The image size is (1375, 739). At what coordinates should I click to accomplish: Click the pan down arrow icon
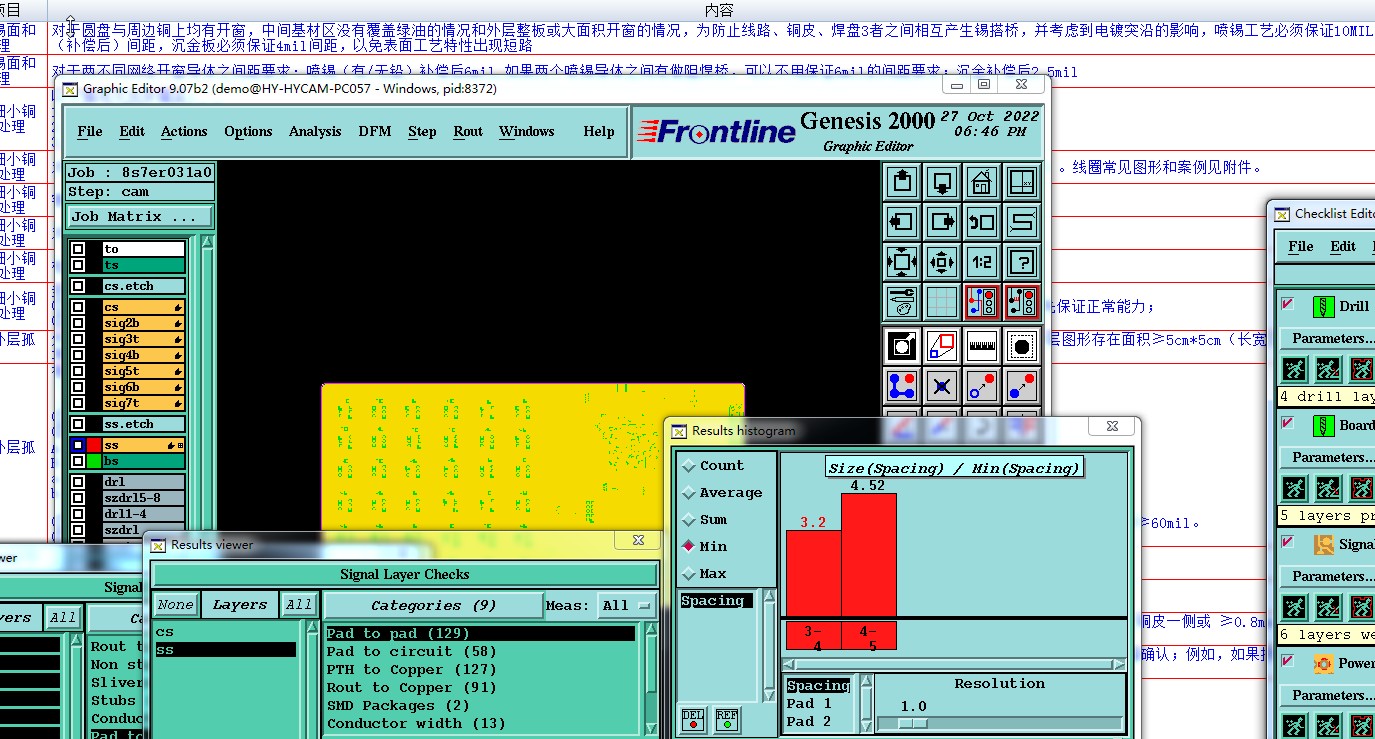click(x=941, y=183)
